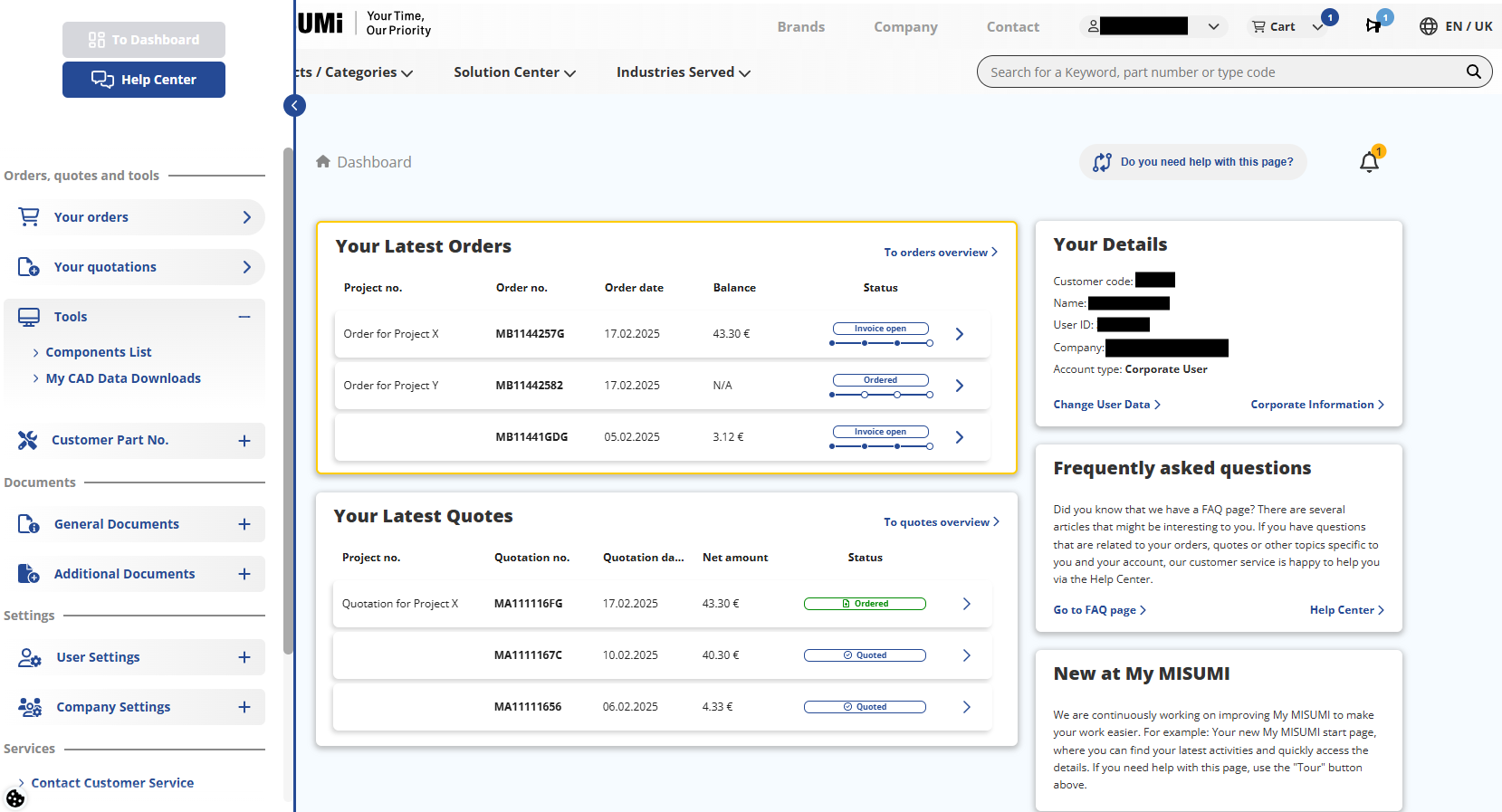Click the Dashboard home icon
Viewport: 1502px width, 812px height.
(323, 162)
